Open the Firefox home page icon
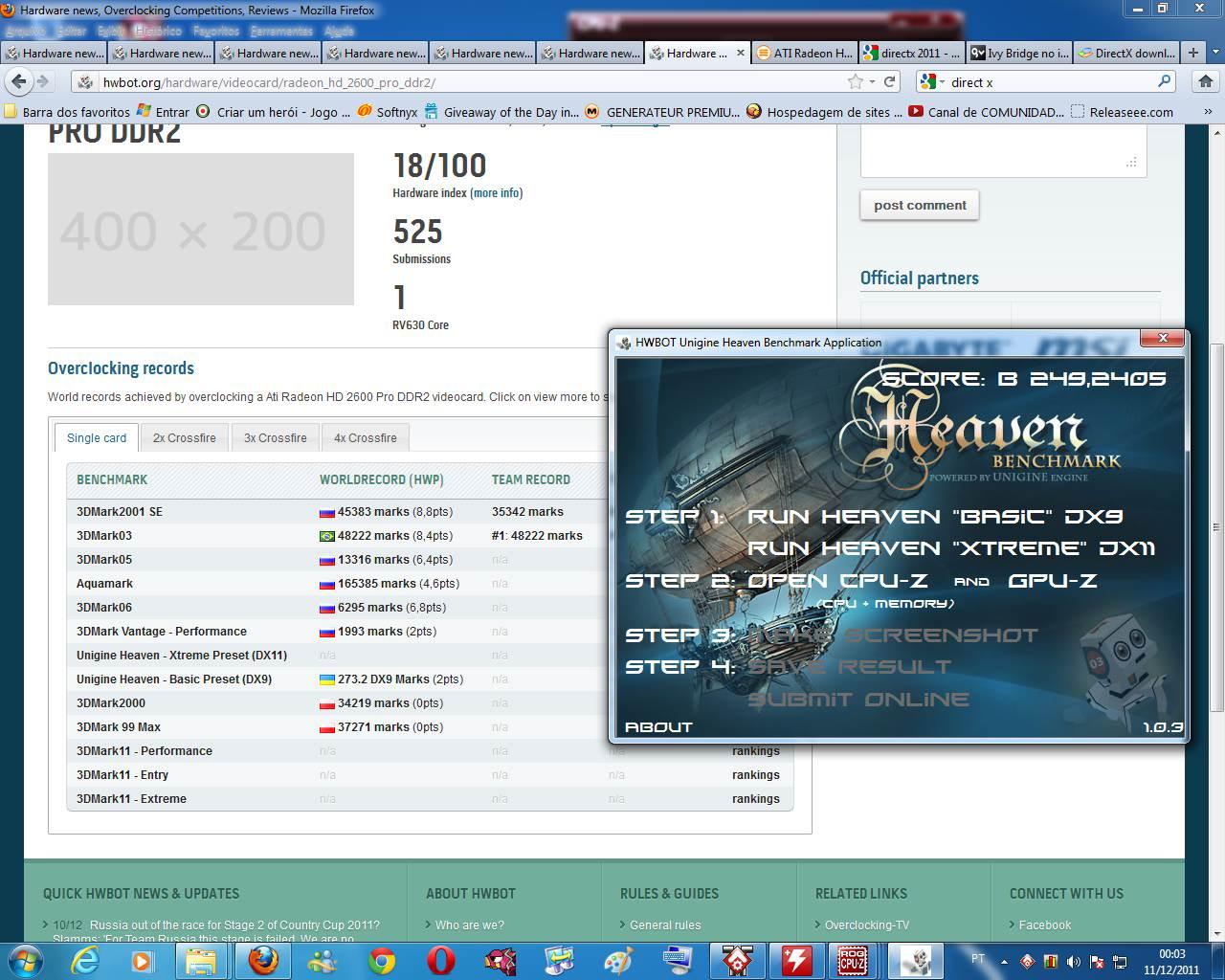 click(1206, 82)
